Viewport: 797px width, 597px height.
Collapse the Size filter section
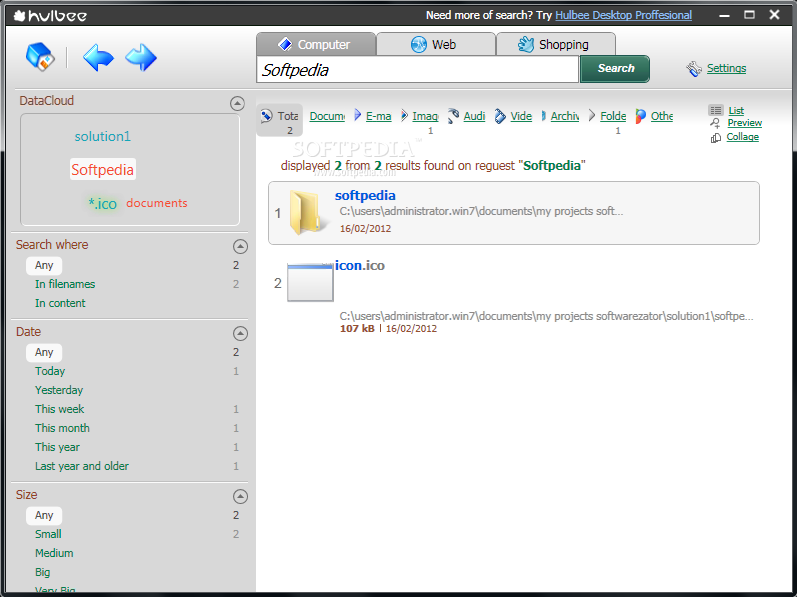point(240,496)
